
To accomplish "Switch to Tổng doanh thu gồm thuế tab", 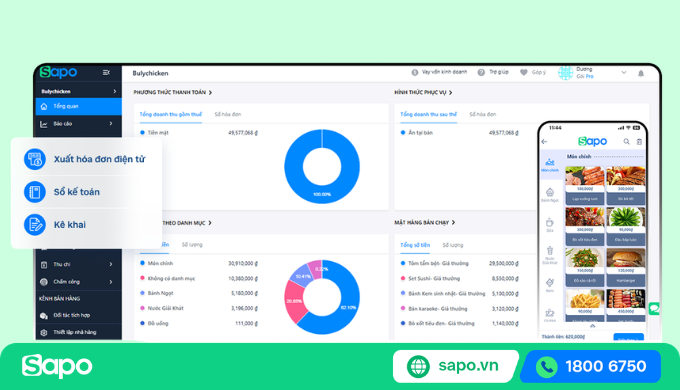I will (x=171, y=115).
